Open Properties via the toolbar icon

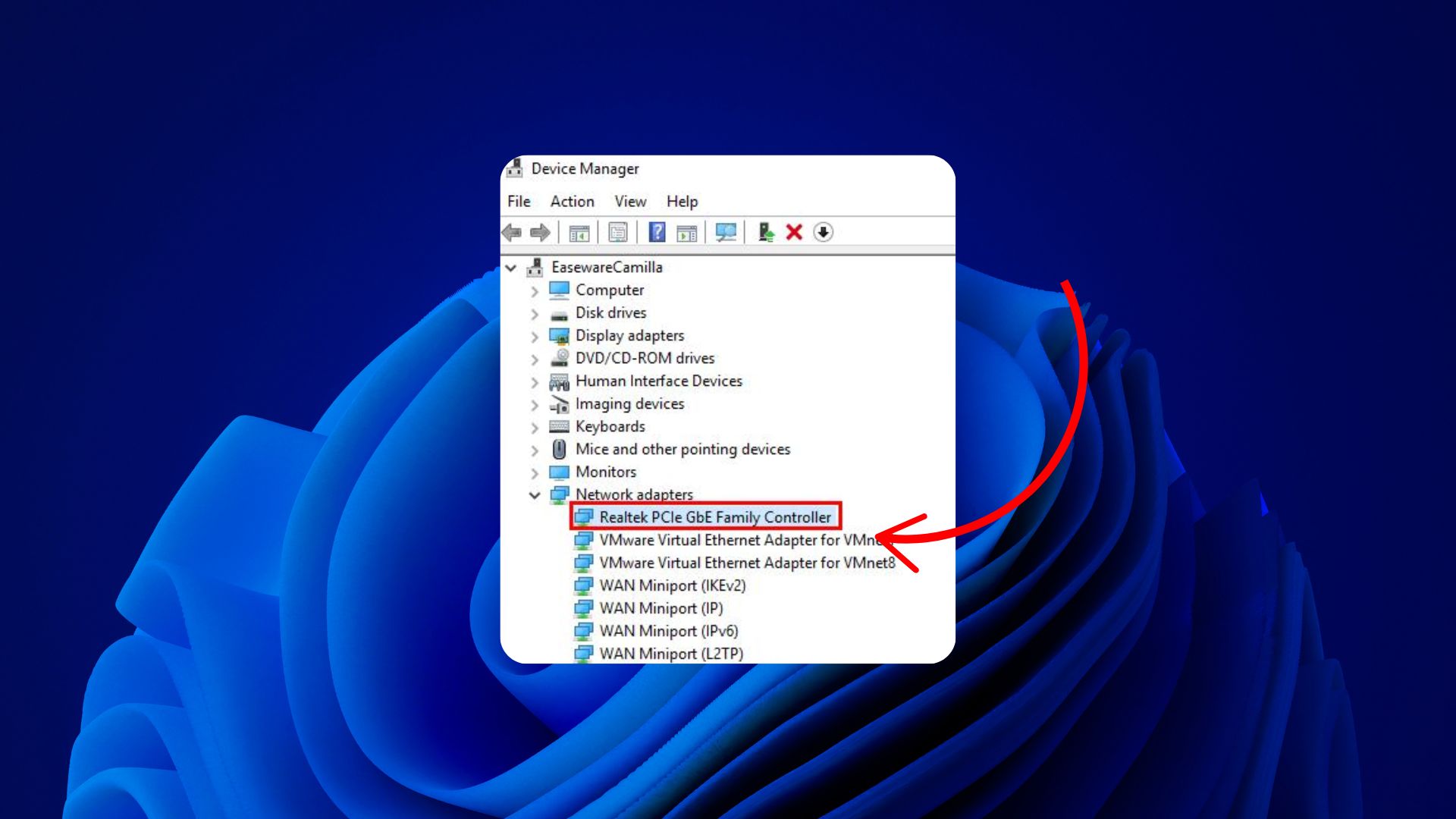point(619,232)
